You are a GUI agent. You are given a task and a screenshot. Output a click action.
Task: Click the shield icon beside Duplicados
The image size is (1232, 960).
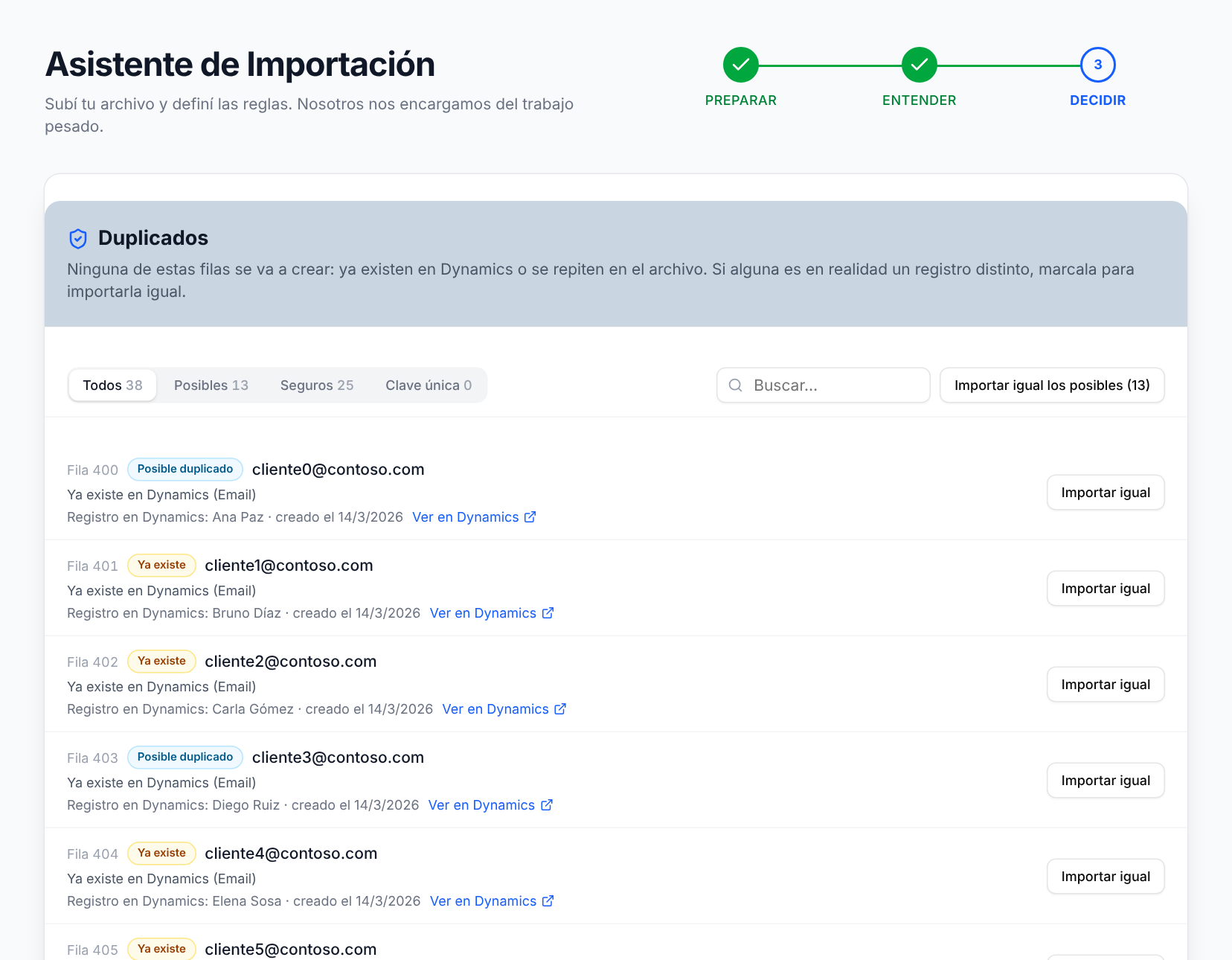(78, 238)
